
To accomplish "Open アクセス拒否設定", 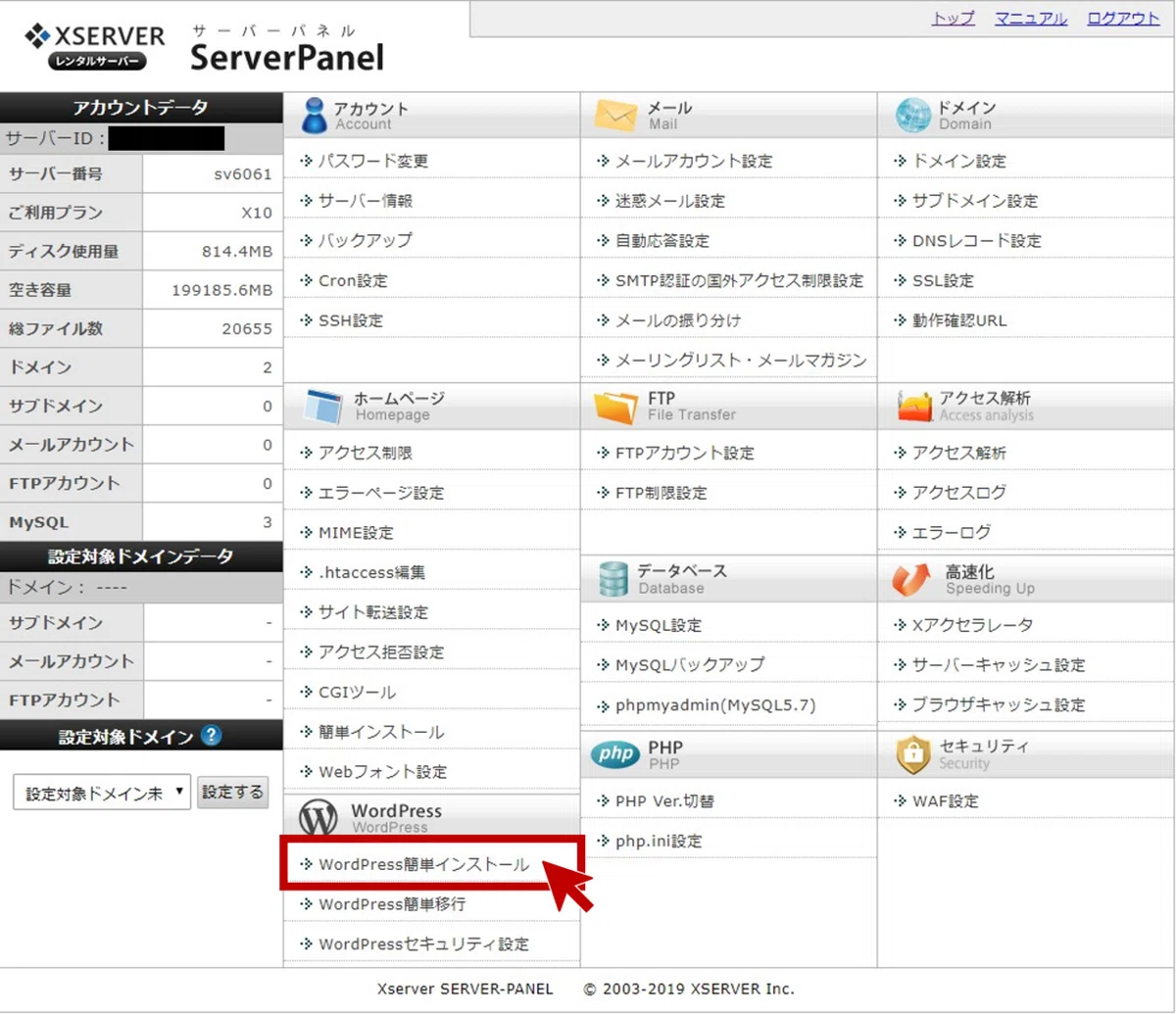I will click(x=381, y=652).
